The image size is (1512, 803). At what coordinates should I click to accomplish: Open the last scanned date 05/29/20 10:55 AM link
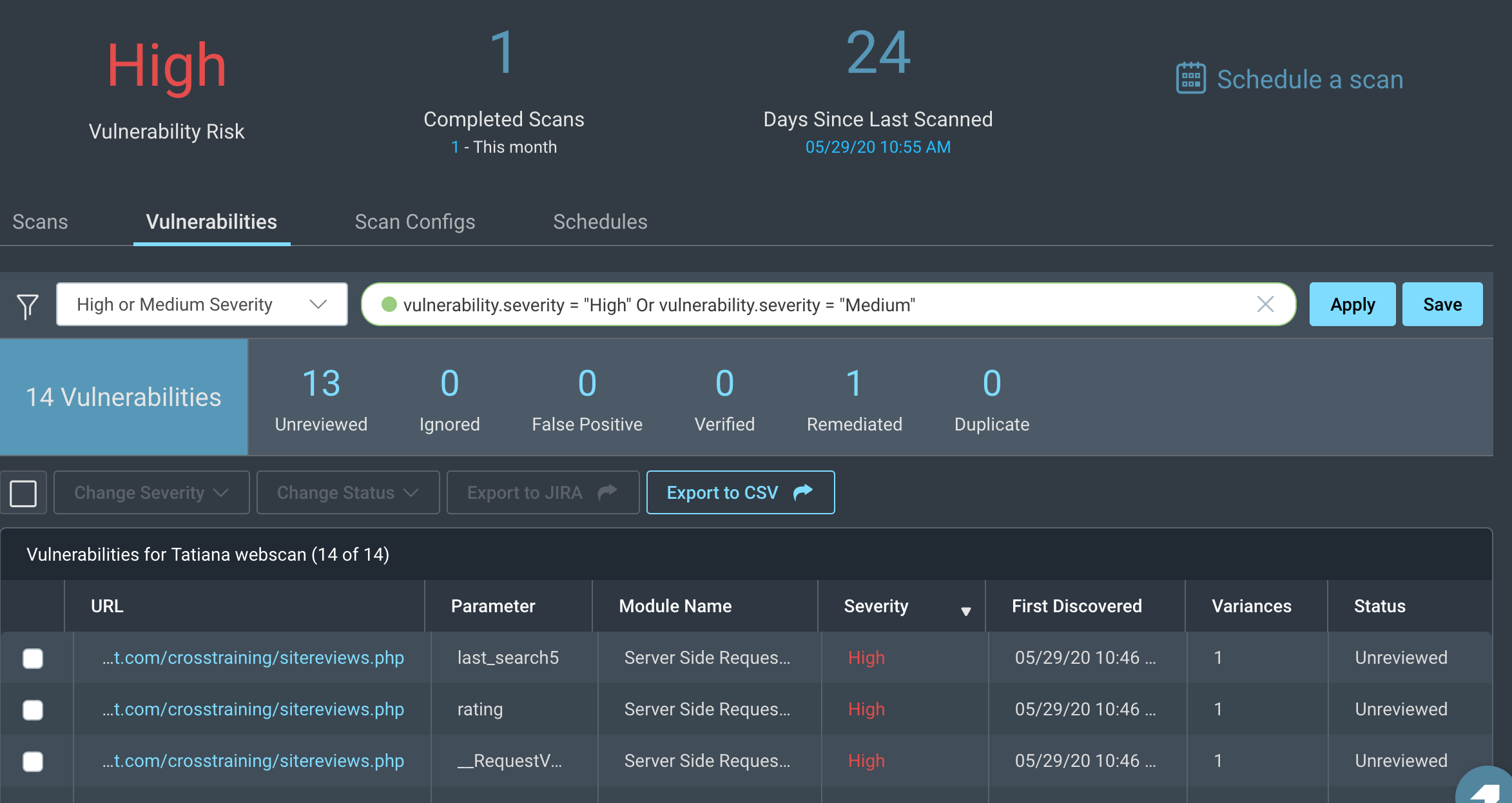[x=878, y=147]
